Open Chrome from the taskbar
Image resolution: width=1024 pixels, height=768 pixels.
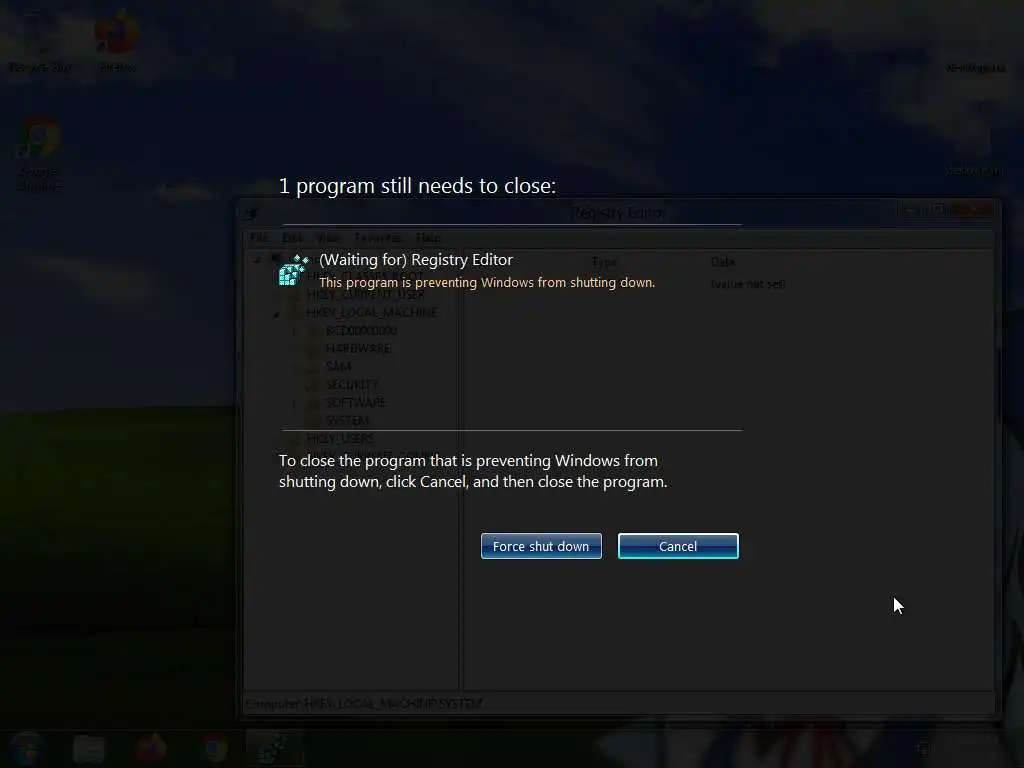pyautogui.click(x=214, y=748)
